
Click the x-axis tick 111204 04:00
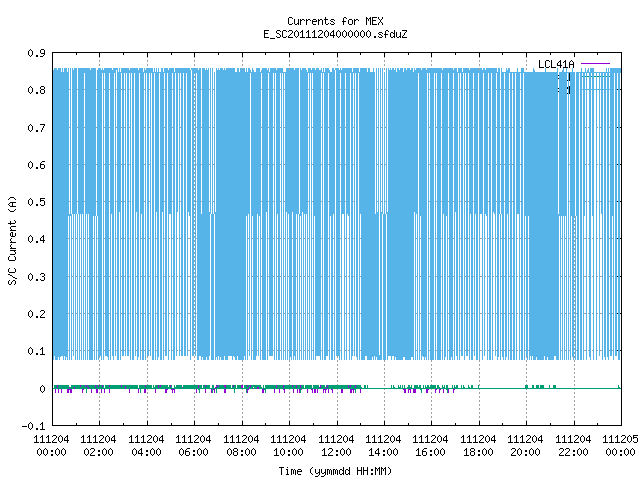coord(146,445)
